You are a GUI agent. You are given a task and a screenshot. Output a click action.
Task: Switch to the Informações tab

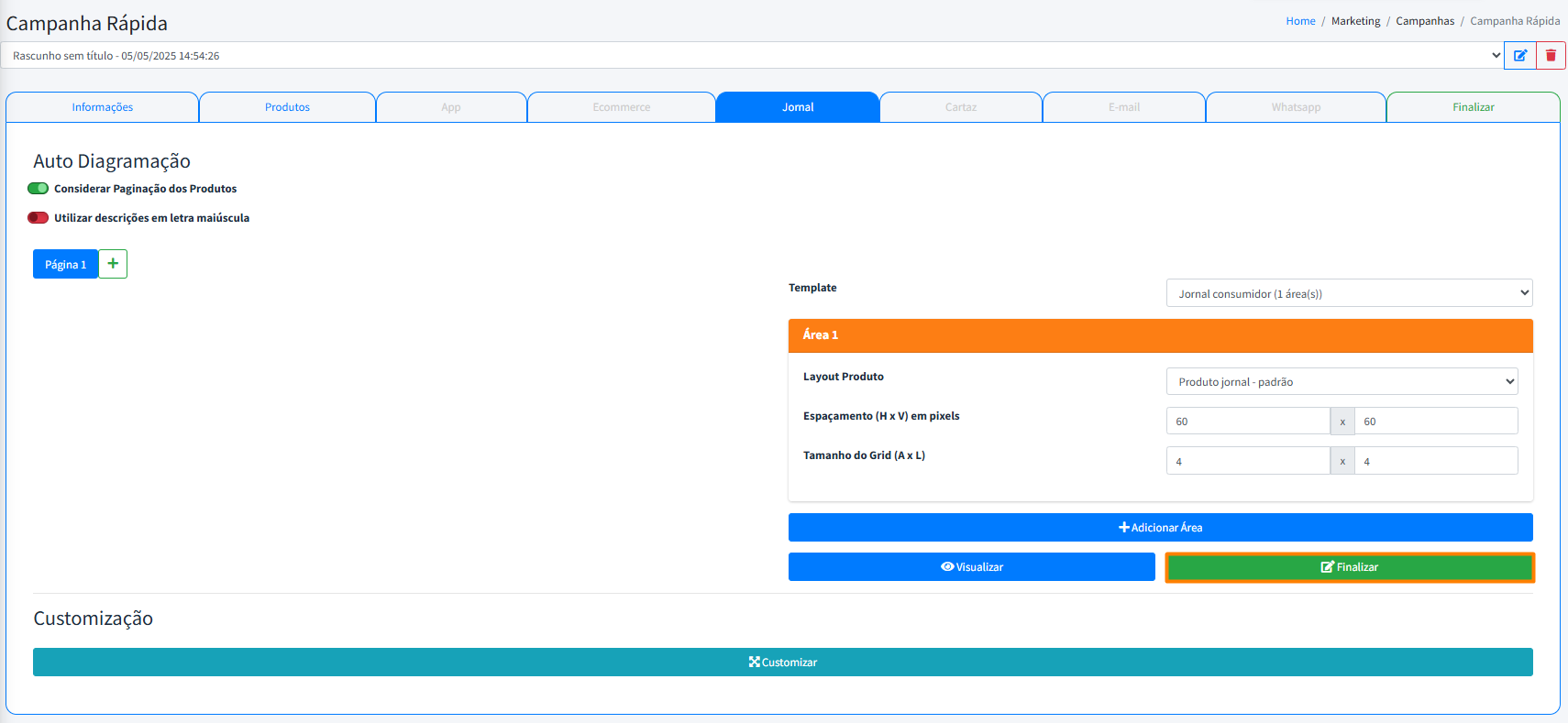(103, 107)
